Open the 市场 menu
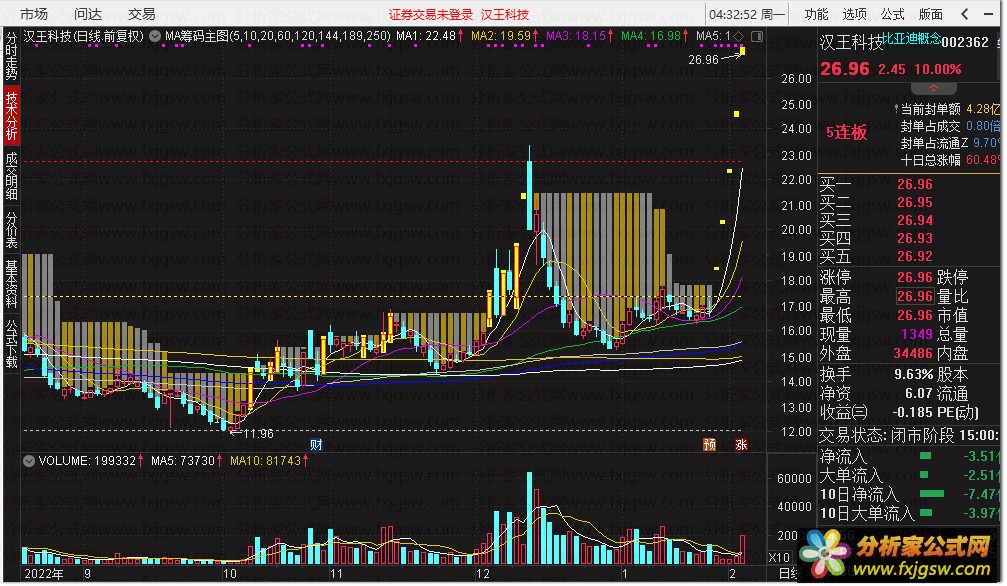The width and height of the screenshot is (1007, 586). [x=33, y=13]
